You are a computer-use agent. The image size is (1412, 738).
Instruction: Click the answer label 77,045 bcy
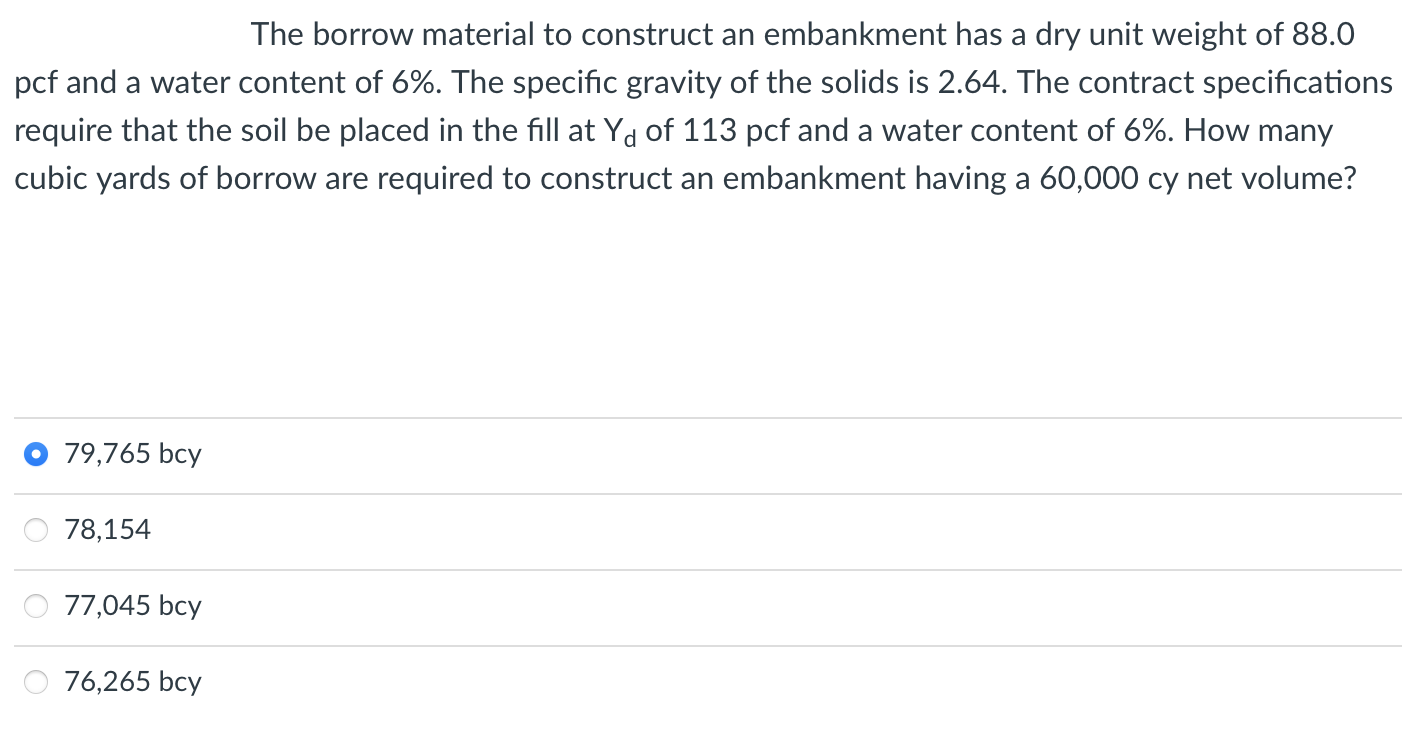coord(132,606)
